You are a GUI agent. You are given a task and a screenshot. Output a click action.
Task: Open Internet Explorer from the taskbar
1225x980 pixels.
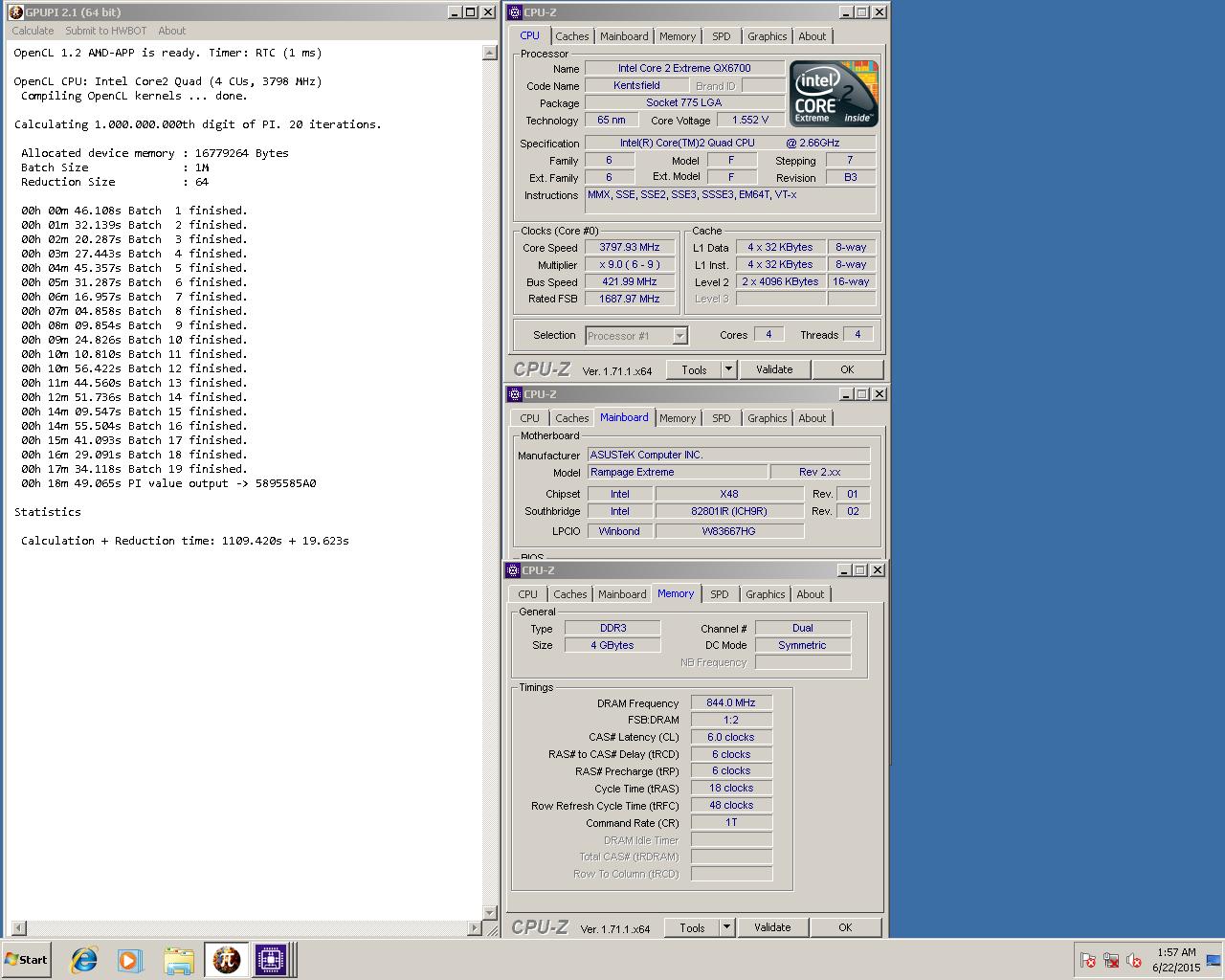pos(84,960)
